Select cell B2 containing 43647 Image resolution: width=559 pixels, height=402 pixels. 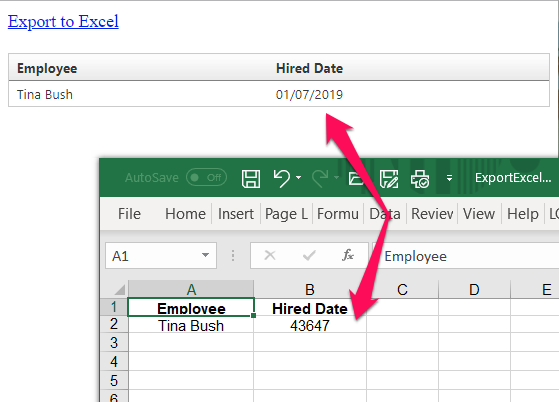(310, 325)
